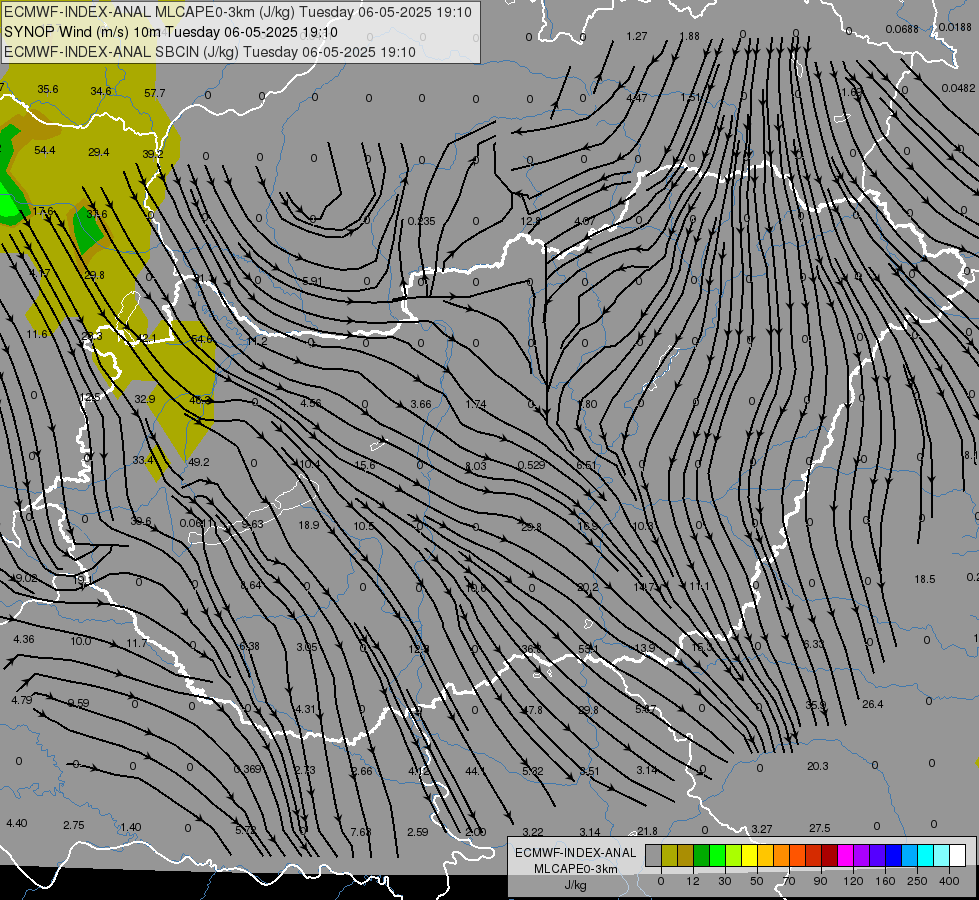The image size is (979, 900).
Task: Click the map value 27.5
Action: 820,828
